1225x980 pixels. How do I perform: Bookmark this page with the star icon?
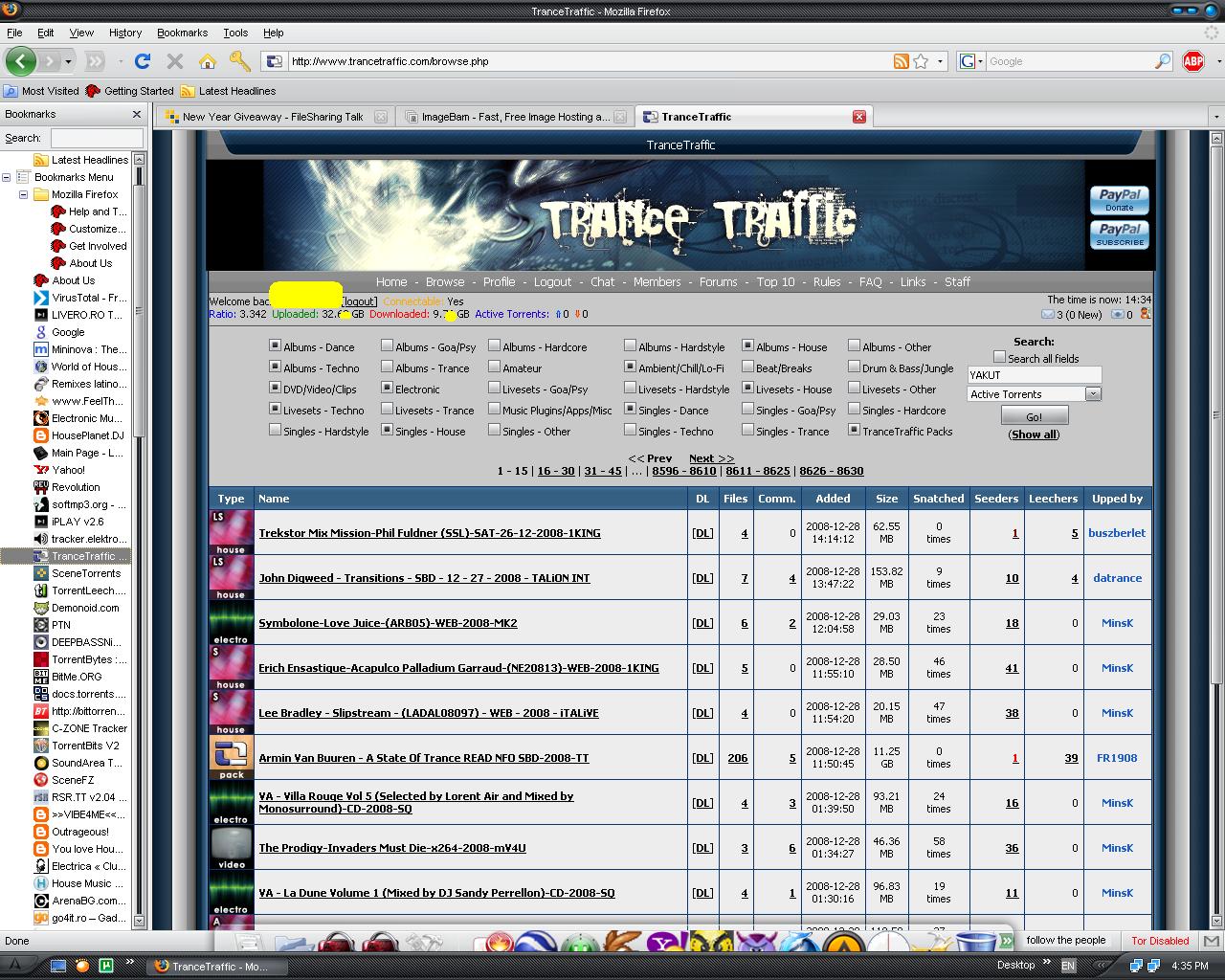(x=921, y=61)
